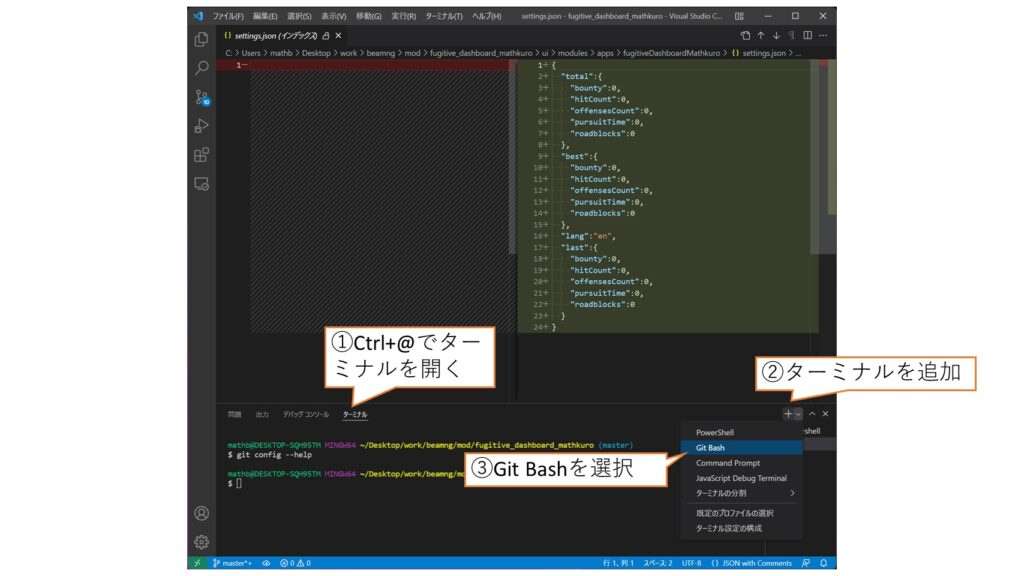The image size is (1024, 576).
Task: Open the Search view in activity bar
Action: tap(201, 68)
